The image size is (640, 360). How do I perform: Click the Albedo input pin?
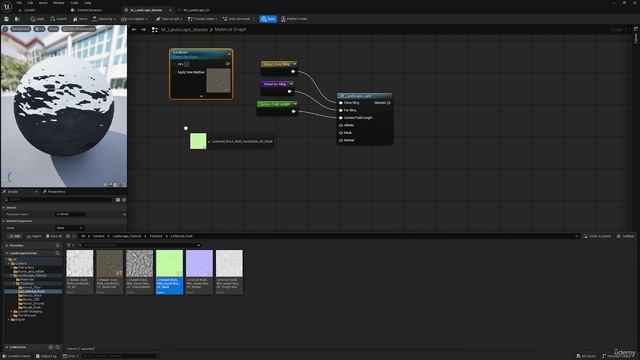point(341,125)
